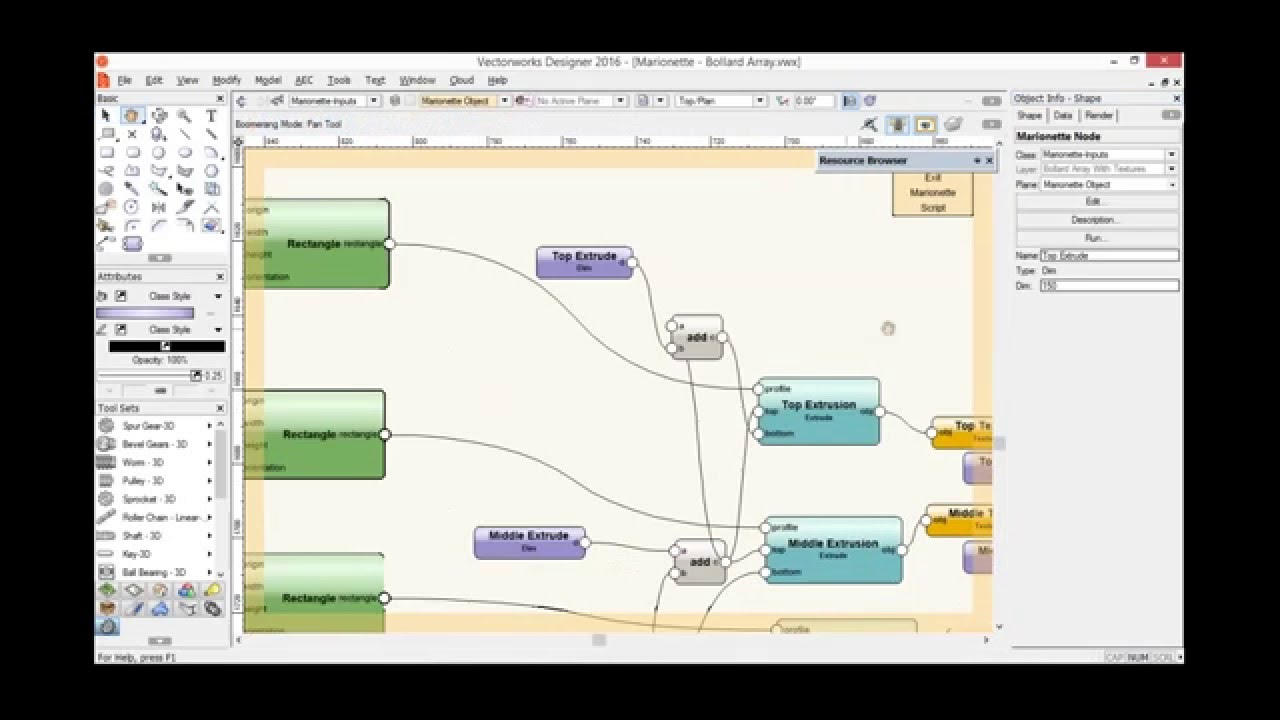Click the fill style bucket icon in Attributes
The height and width of the screenshot is (720, 1280).
[102, 296]
